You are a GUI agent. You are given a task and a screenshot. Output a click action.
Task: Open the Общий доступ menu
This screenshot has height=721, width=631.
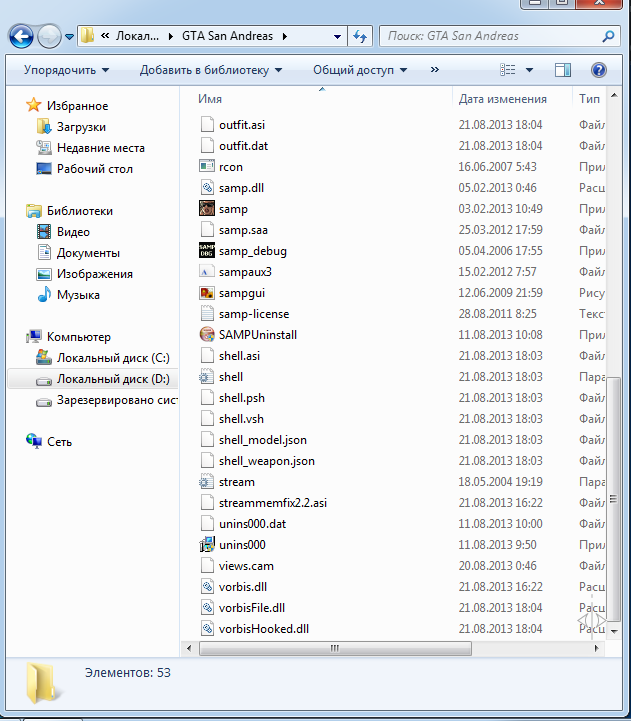click(x=360, y=70)
